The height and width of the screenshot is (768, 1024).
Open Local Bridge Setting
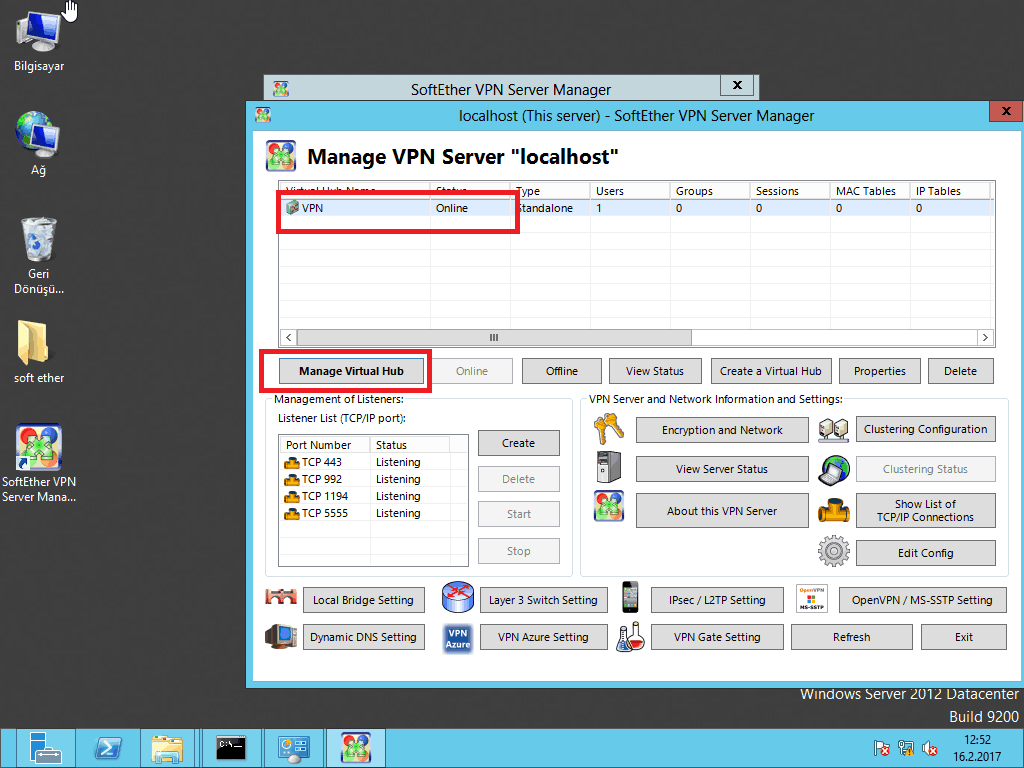pos(362,600)
